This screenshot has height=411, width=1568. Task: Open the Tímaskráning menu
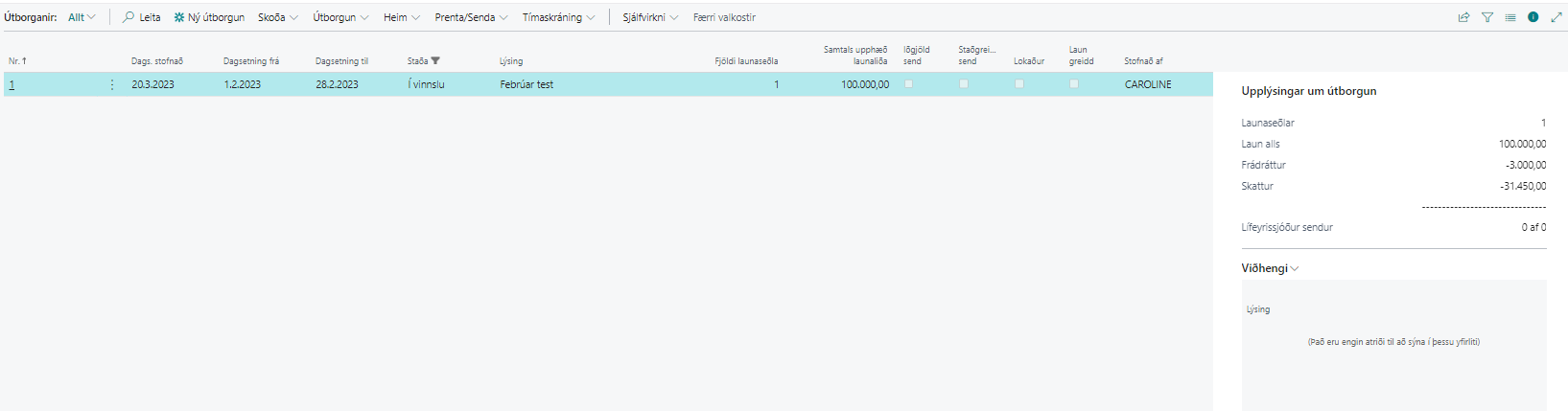558,17
